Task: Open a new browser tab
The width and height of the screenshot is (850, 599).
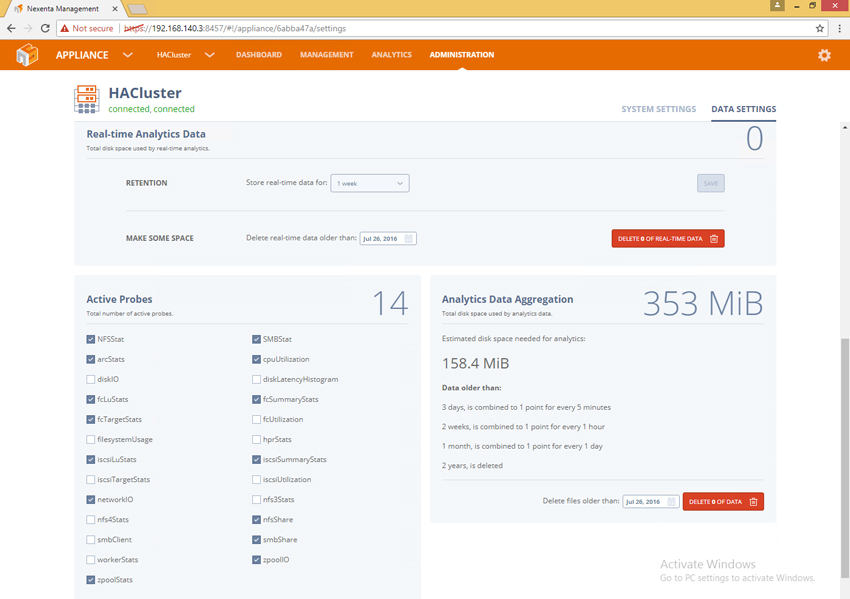Action: click(x=137, y=9)
